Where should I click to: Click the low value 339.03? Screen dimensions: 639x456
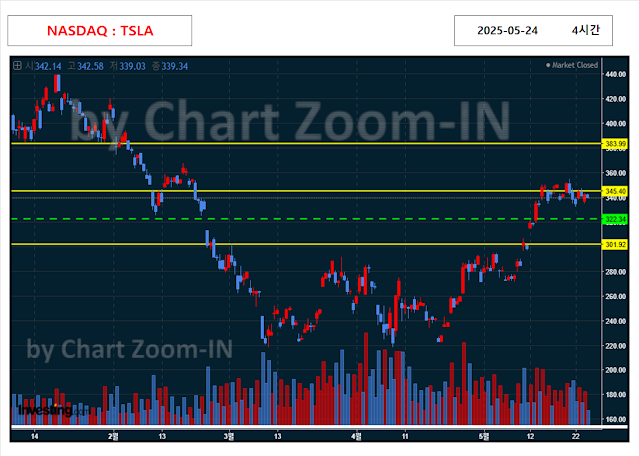click(x=132, y=66)
